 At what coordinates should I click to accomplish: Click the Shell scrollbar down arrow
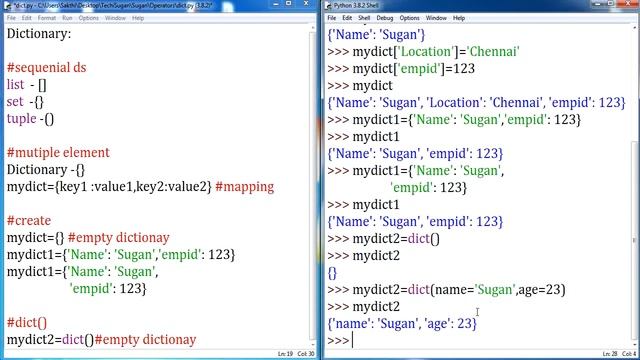click(x=635, y=345)
